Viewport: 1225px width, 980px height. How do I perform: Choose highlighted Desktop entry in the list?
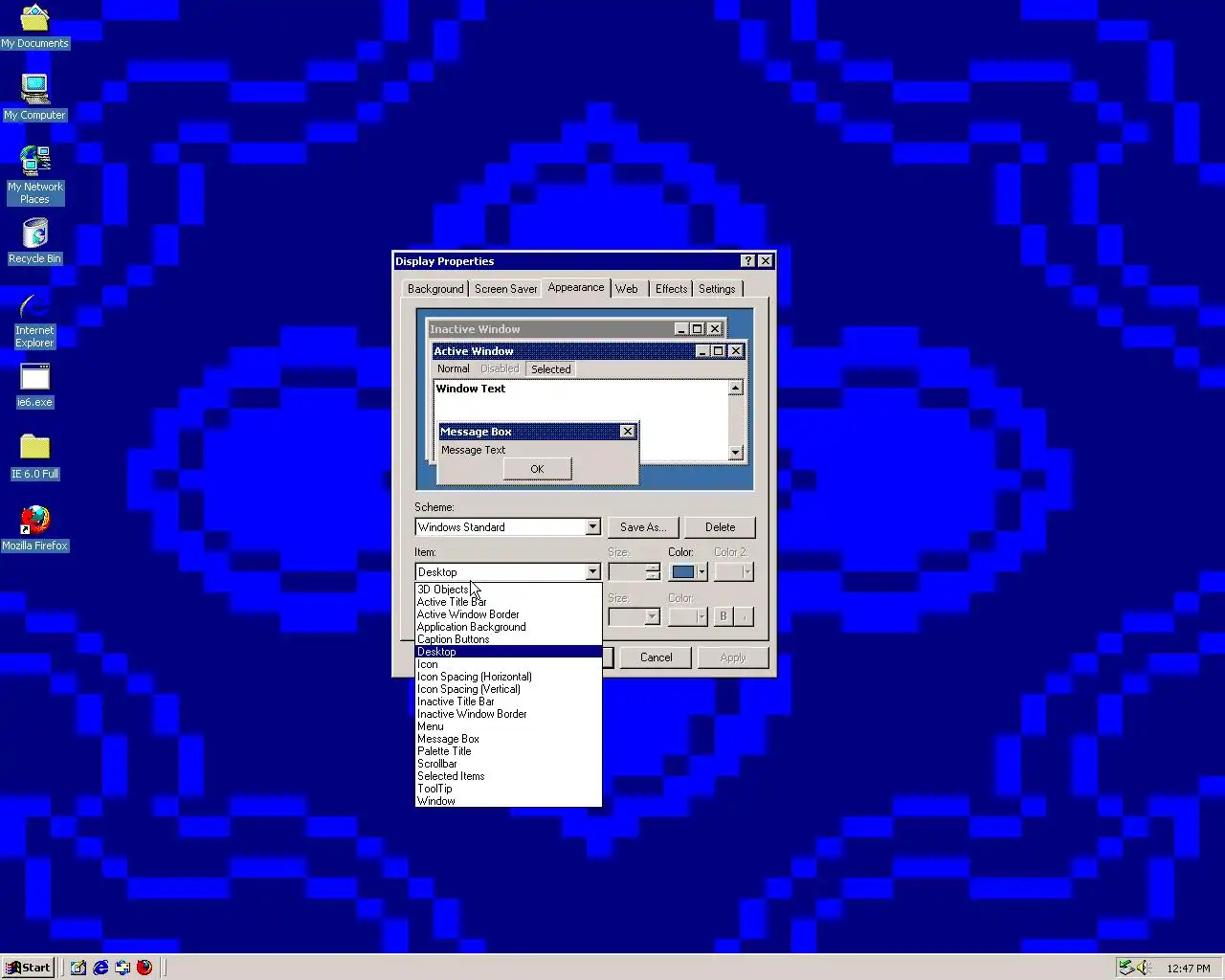click(x=508, y=652)
